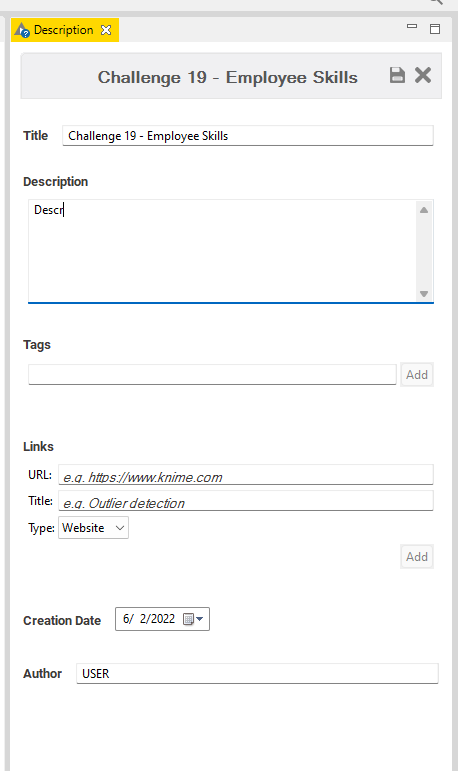
Task: Click the Description tab's help icon
Action: [x=22, y=30]
